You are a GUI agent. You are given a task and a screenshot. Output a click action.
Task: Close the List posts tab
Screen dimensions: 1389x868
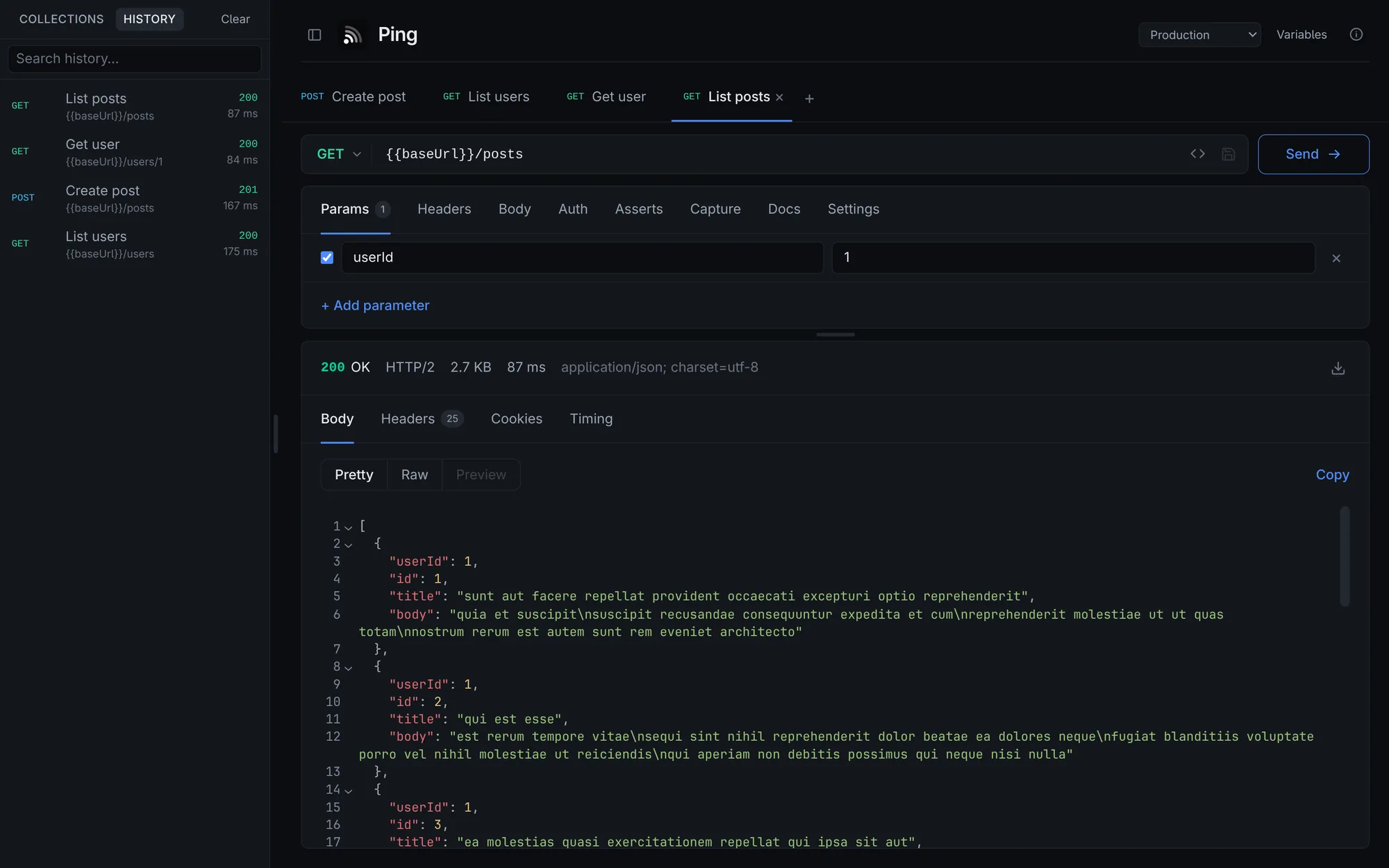coord(779,97)
